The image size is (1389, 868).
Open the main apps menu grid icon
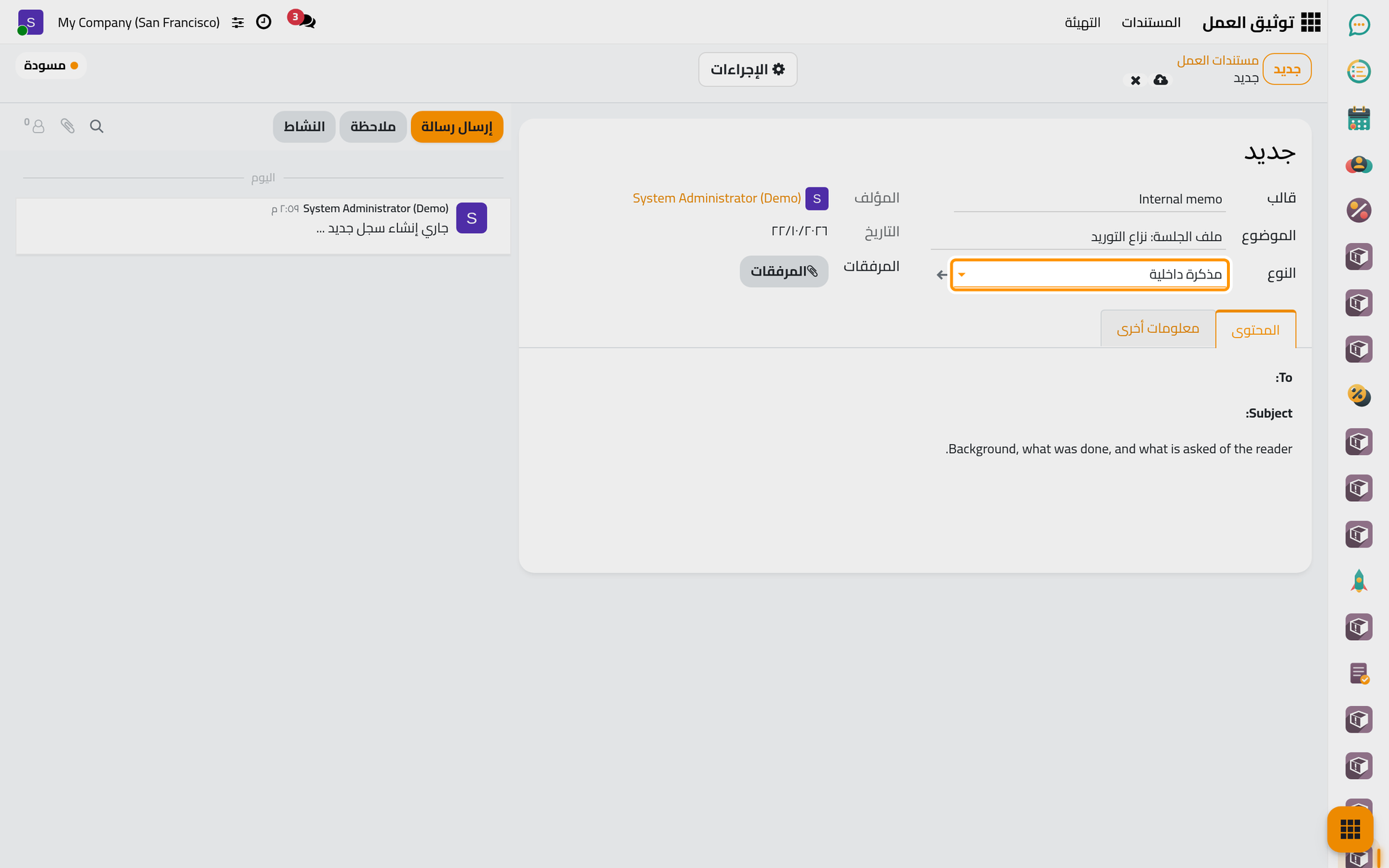pos(1310,22)
